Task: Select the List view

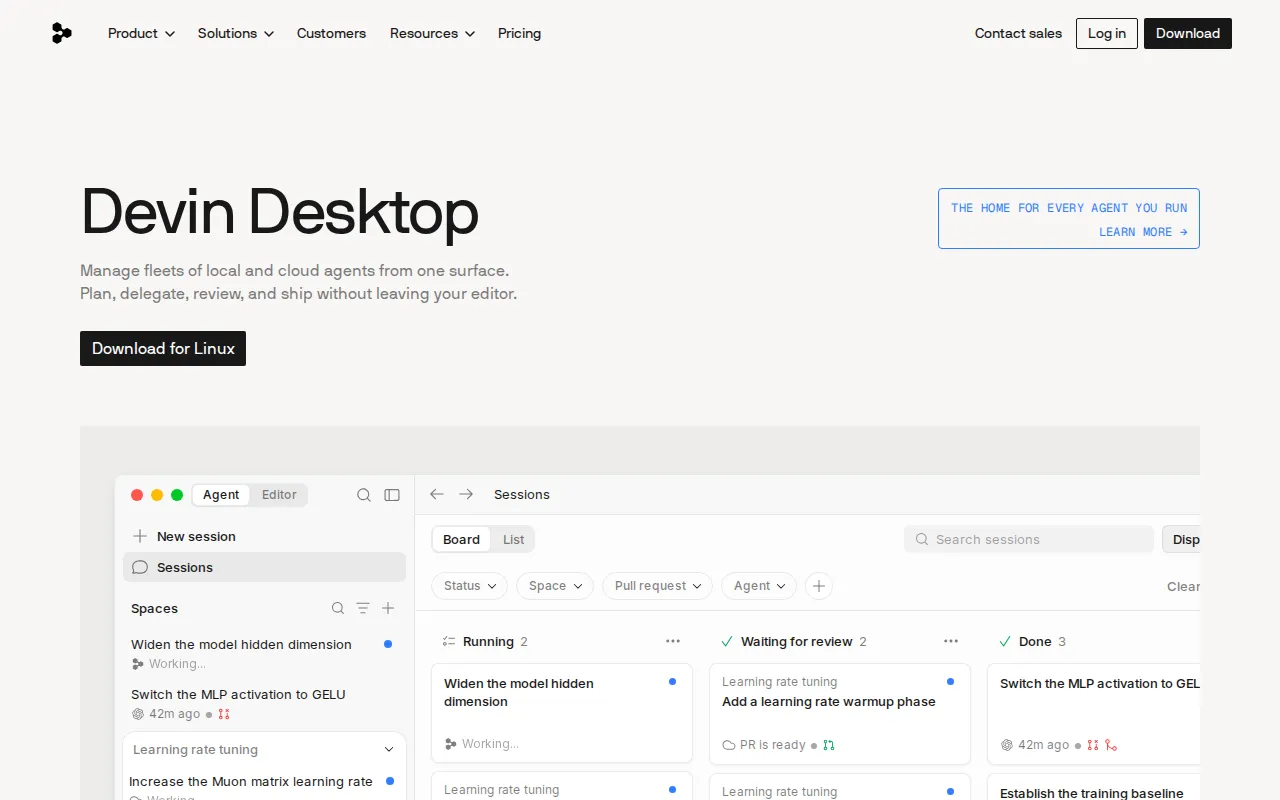Action: click(513, 539)
